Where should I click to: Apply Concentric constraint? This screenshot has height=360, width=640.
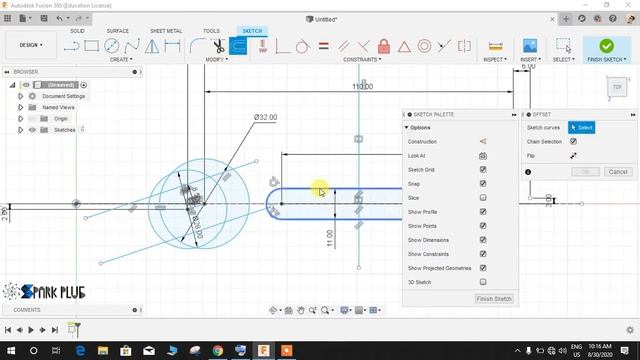pos(424,46)
